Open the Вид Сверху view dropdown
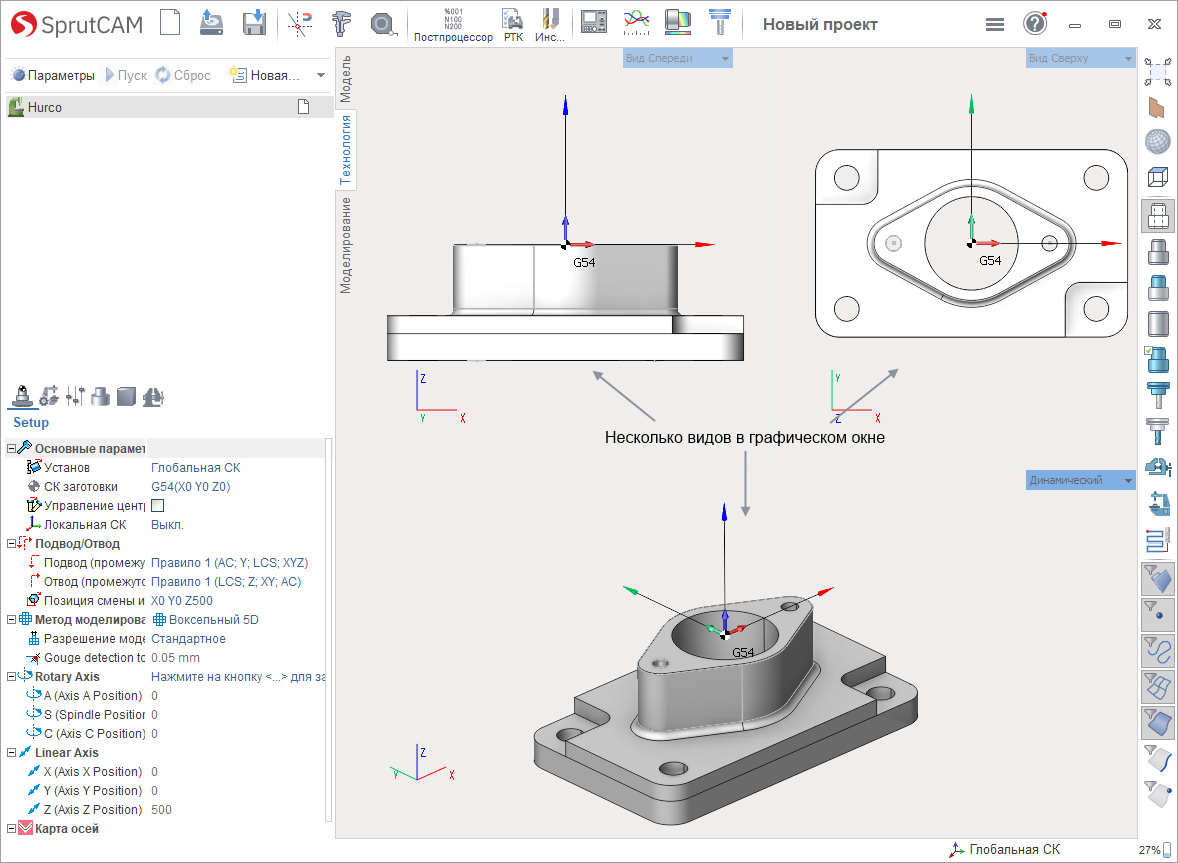Screen dimensions: 1178x863 pyautogui.click(x=1080, y=58)
